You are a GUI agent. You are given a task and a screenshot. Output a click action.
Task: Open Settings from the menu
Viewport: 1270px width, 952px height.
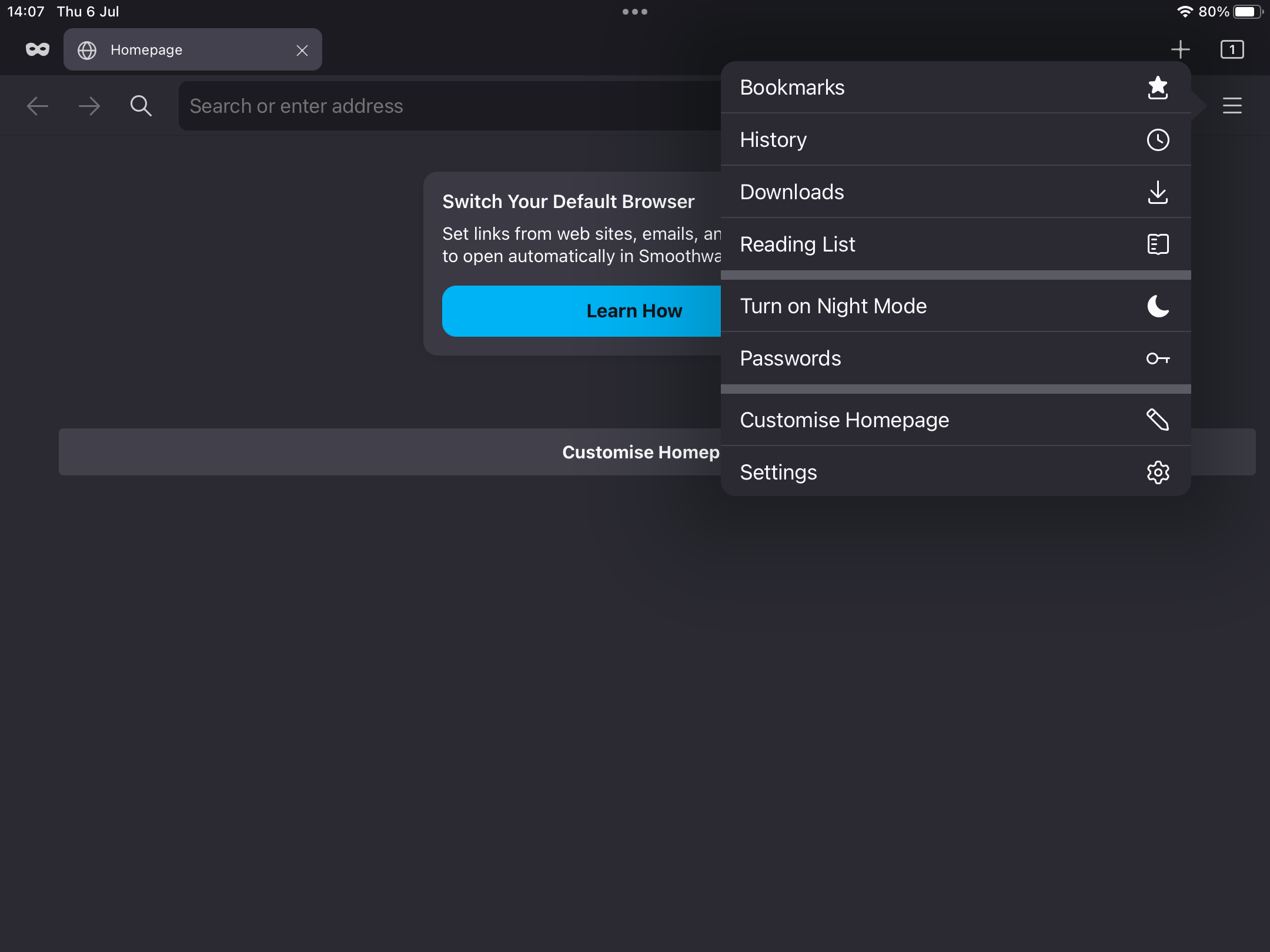coord(955,472)
